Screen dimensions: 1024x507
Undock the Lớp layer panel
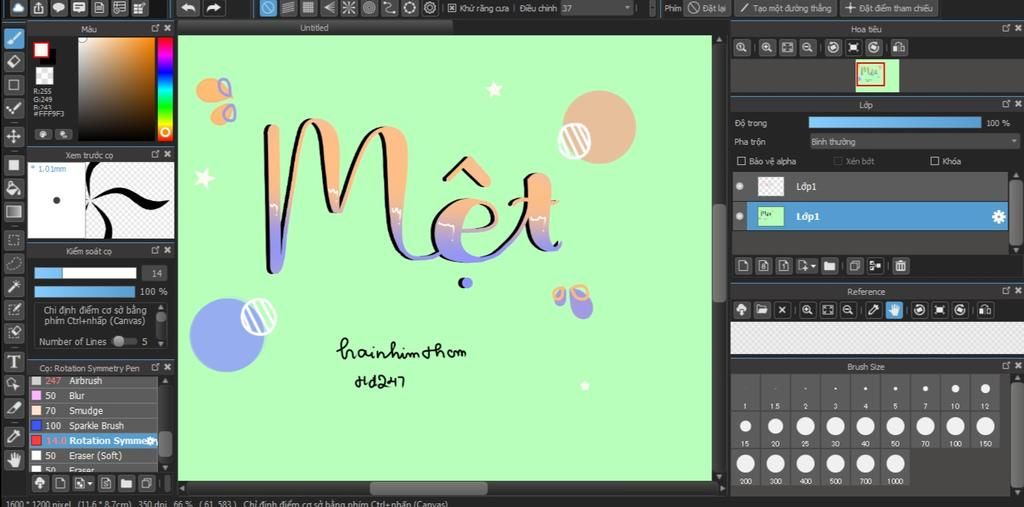1006,104
